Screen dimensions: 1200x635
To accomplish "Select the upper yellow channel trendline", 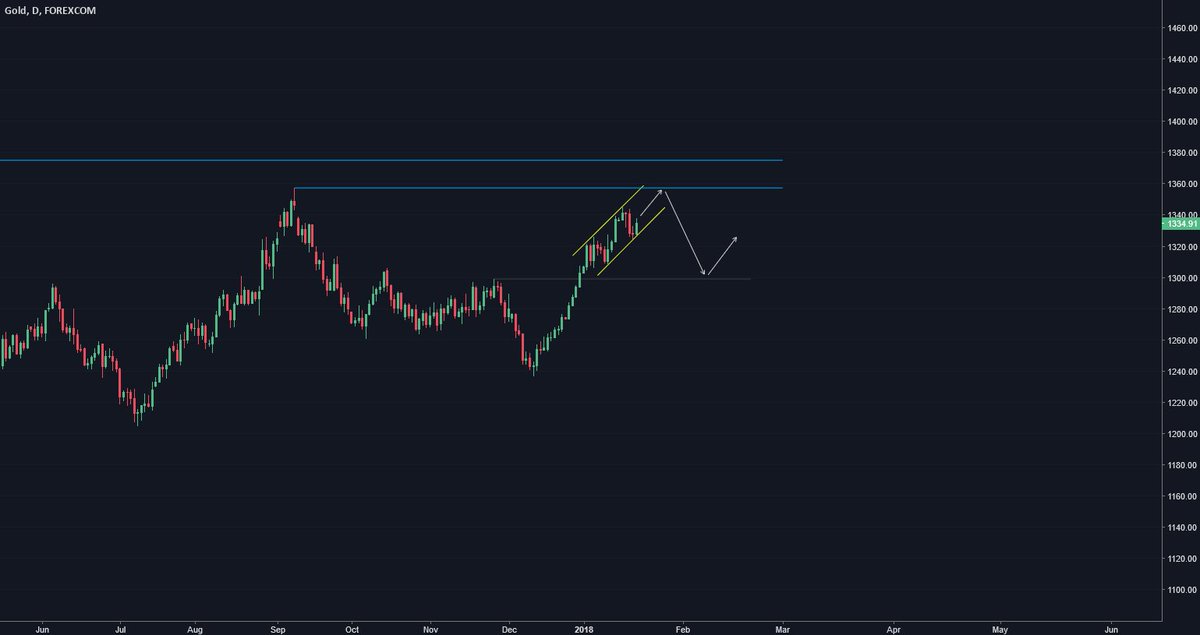I will 608,220.
